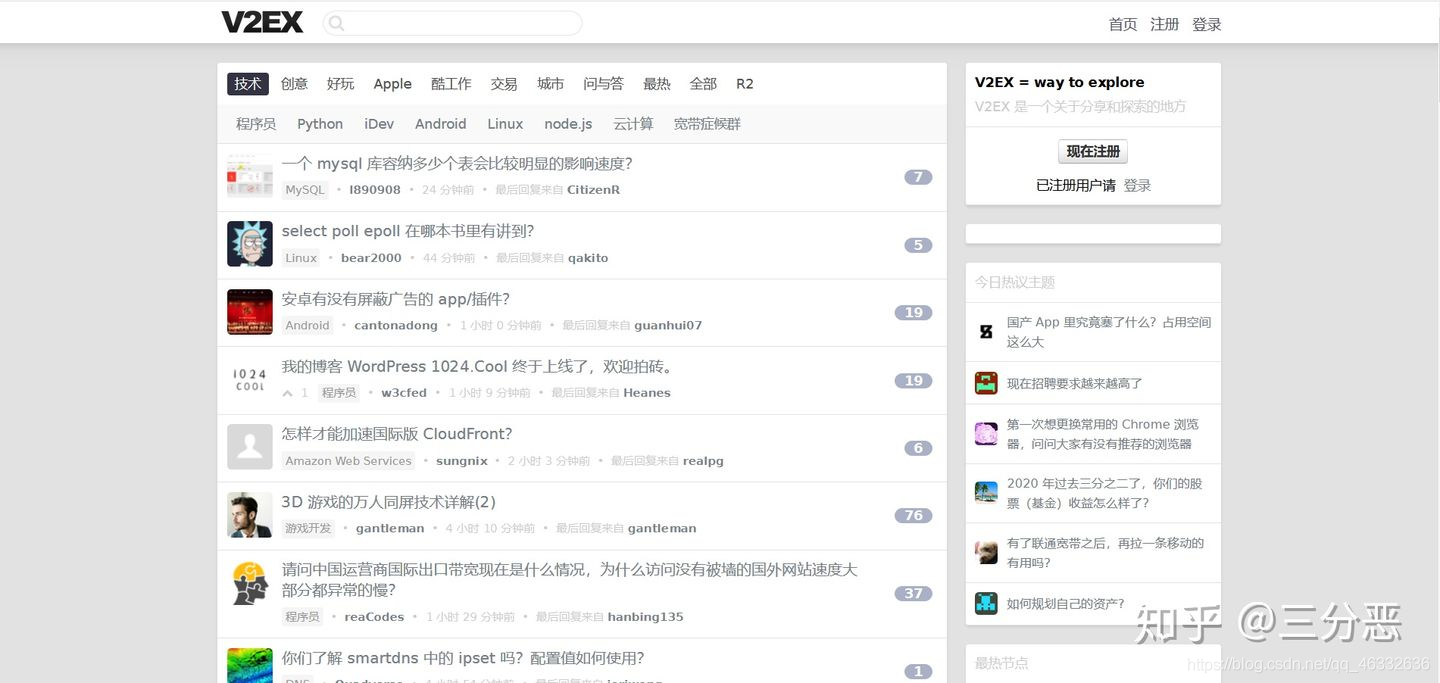Viewport: 1440px width, 683px height.
Task: Click the 现在注册 button
Action: (1093, 151)
